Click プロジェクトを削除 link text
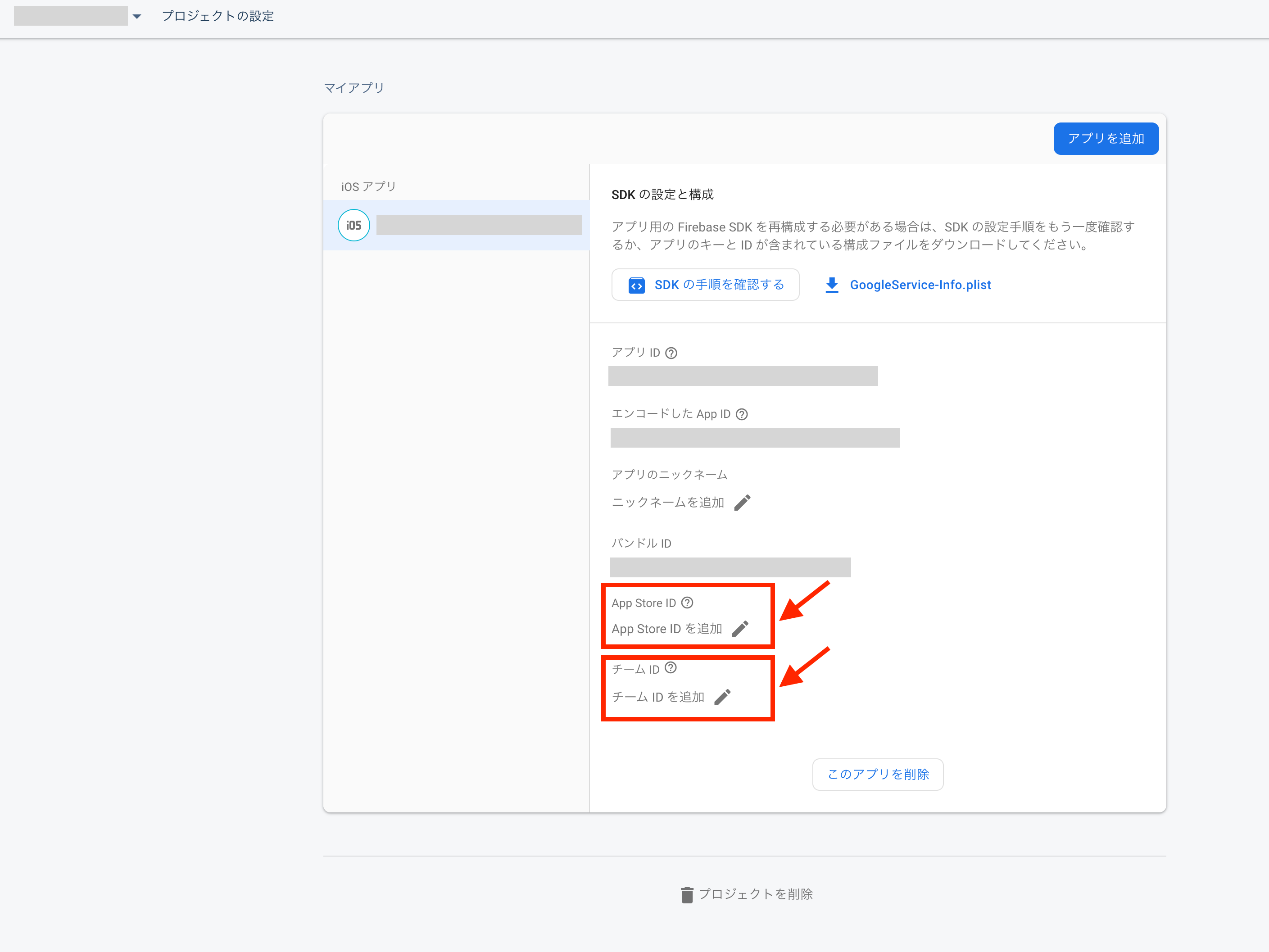The width and height of the screenshot is (1269, 952). (755, 894)
